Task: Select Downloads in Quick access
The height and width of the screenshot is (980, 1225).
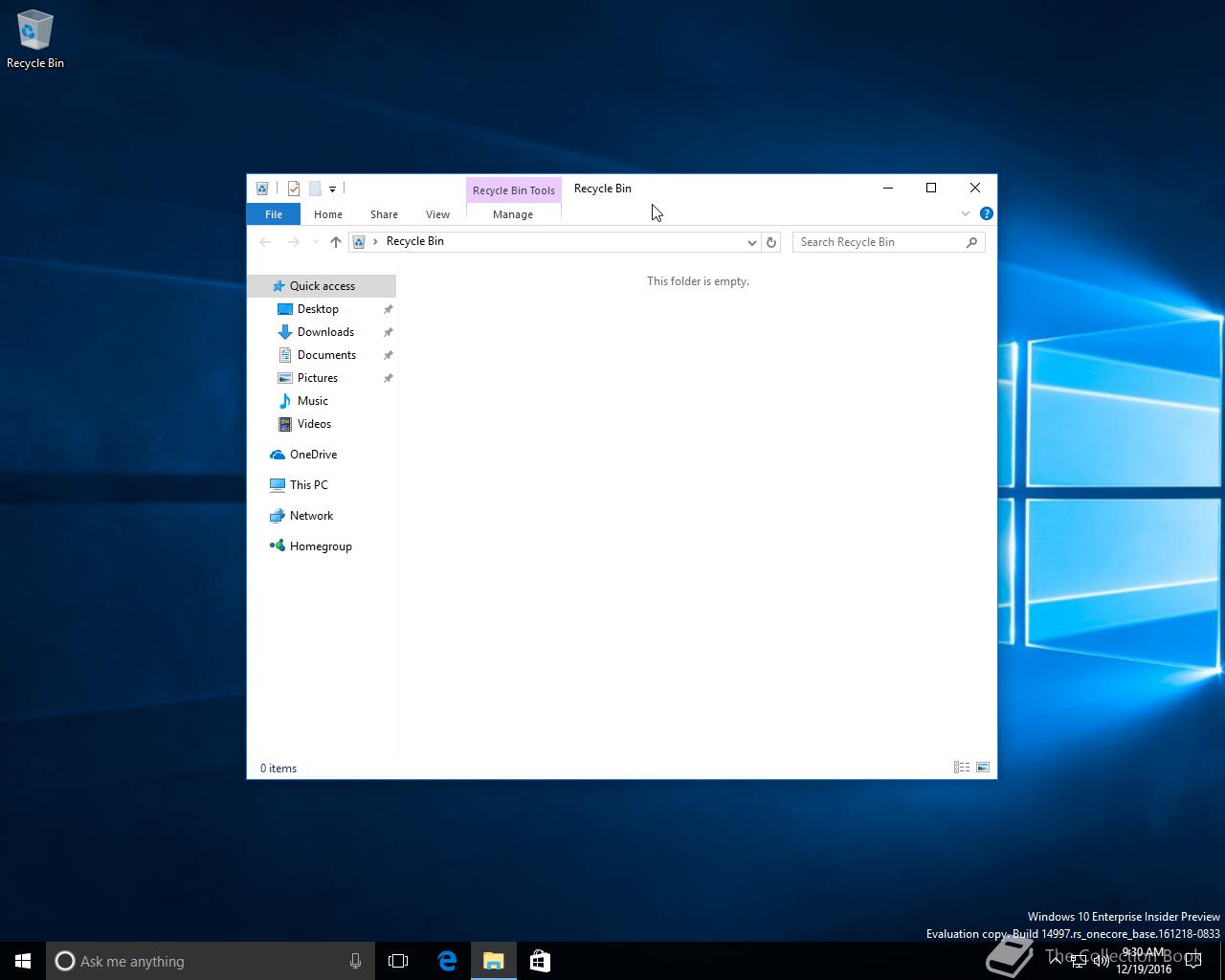Action: 325,332
